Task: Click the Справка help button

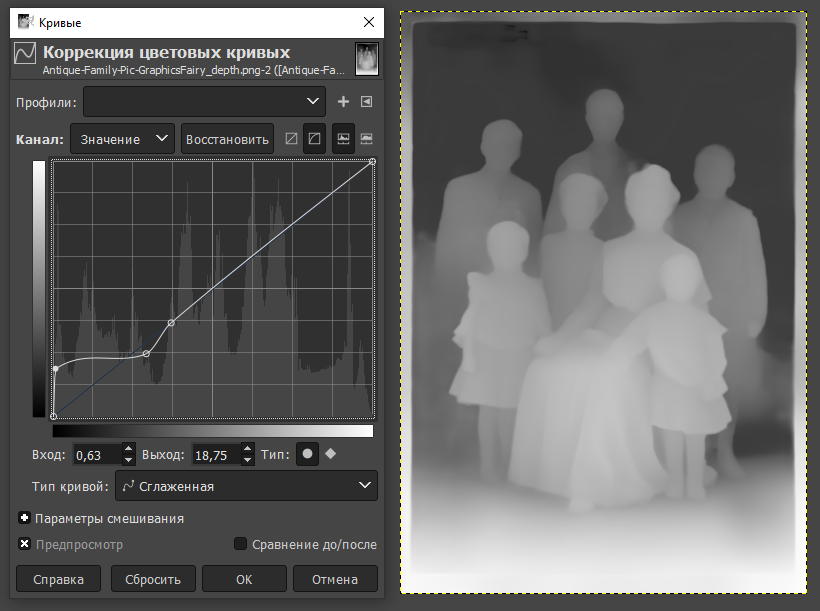Action: 59,579
